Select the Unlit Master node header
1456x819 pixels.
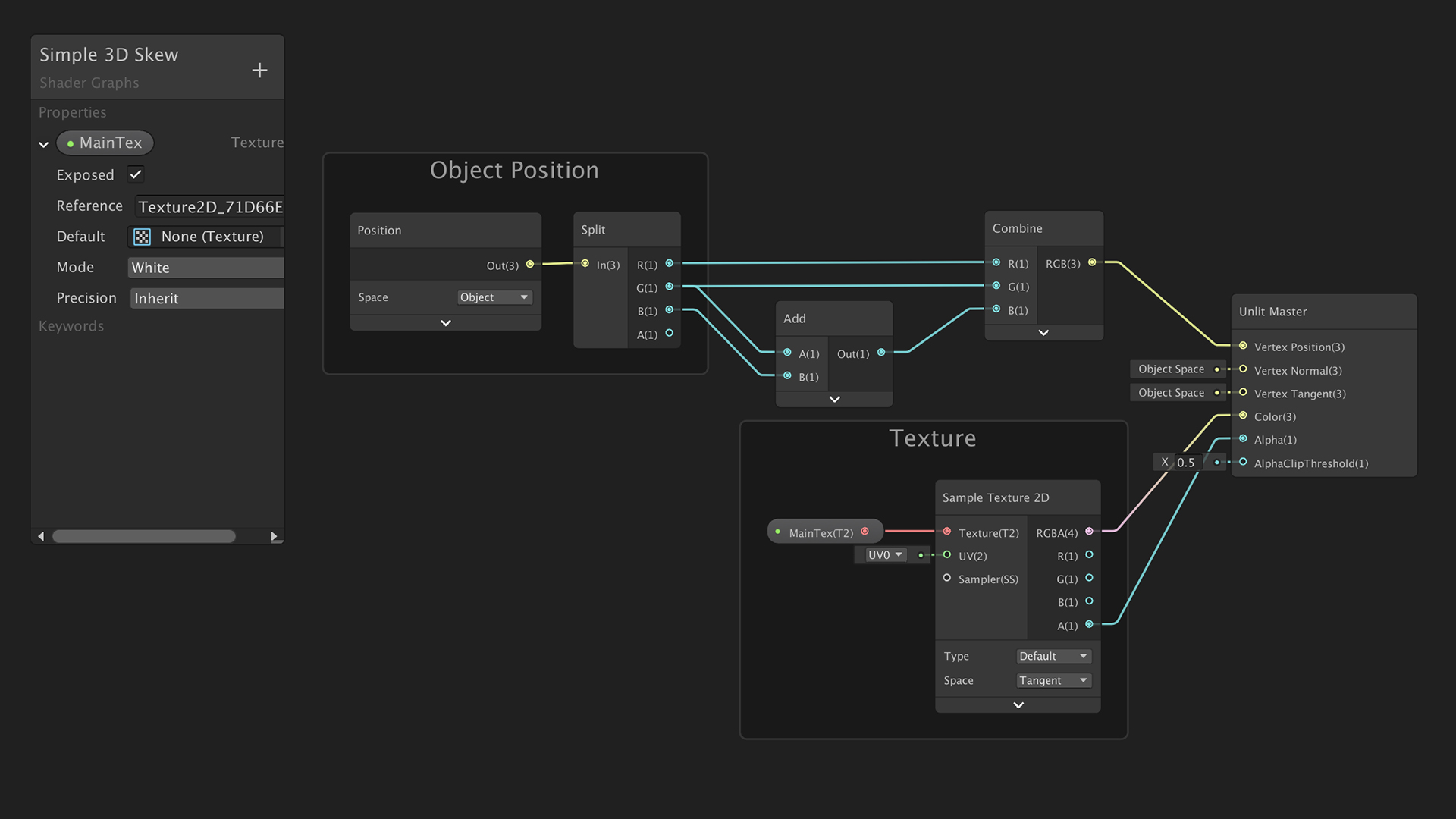pyautogui.click(x=1324, y=312)
